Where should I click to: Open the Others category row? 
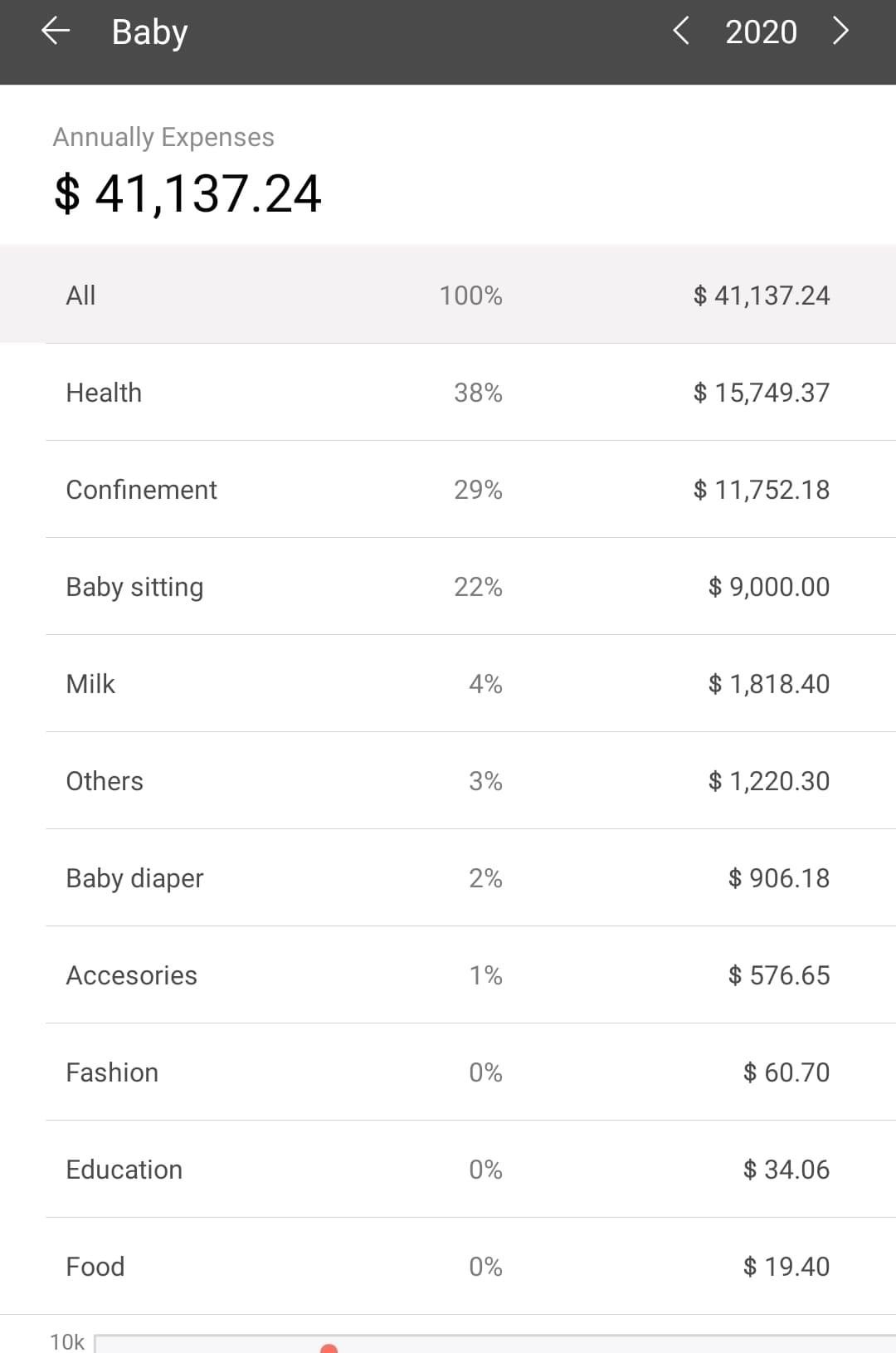point(448,780)
